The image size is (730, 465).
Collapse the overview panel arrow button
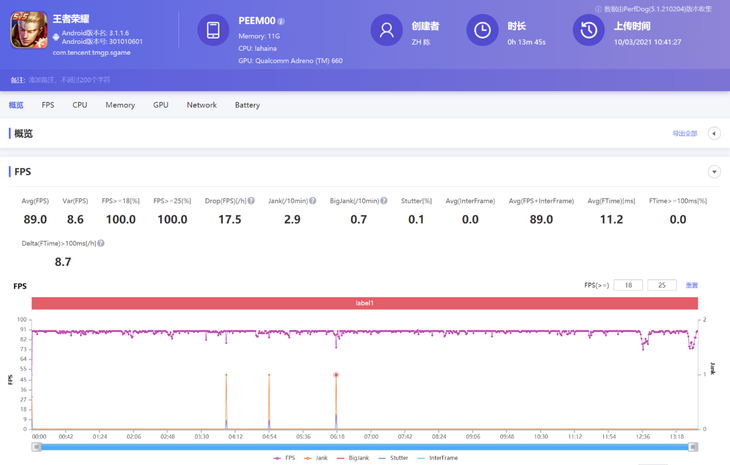pyautogui.click(x=714, y=133)
